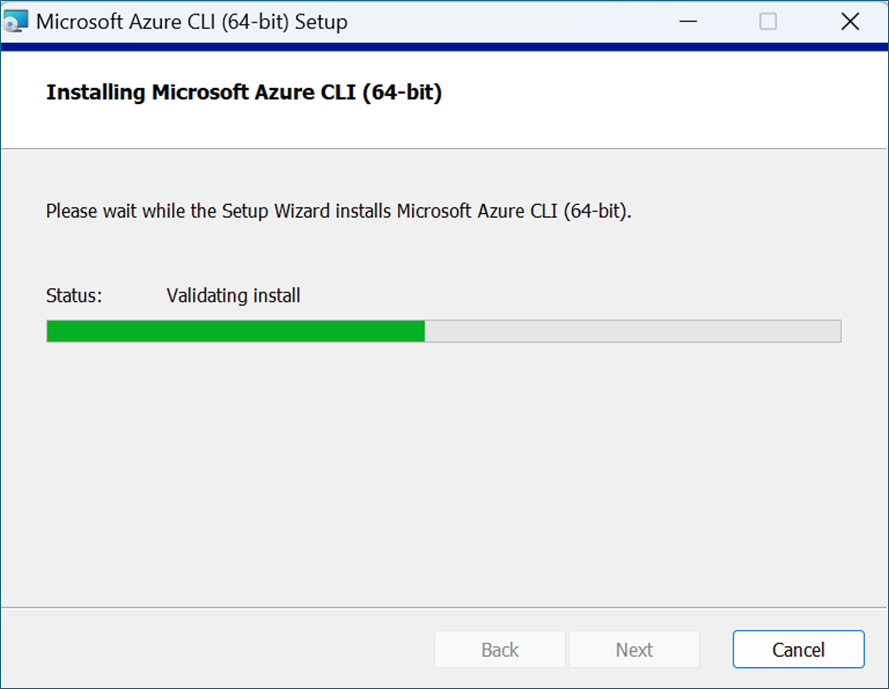
Task: Click the dark blue banner stripe under title bar
Action: [x=444, y=47]
